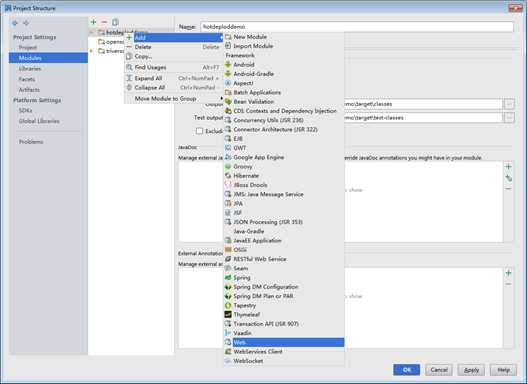Screen dimensions: 527x384
Task: Click the forward navigation arrow icon
Action: click(x=26, y=23)
